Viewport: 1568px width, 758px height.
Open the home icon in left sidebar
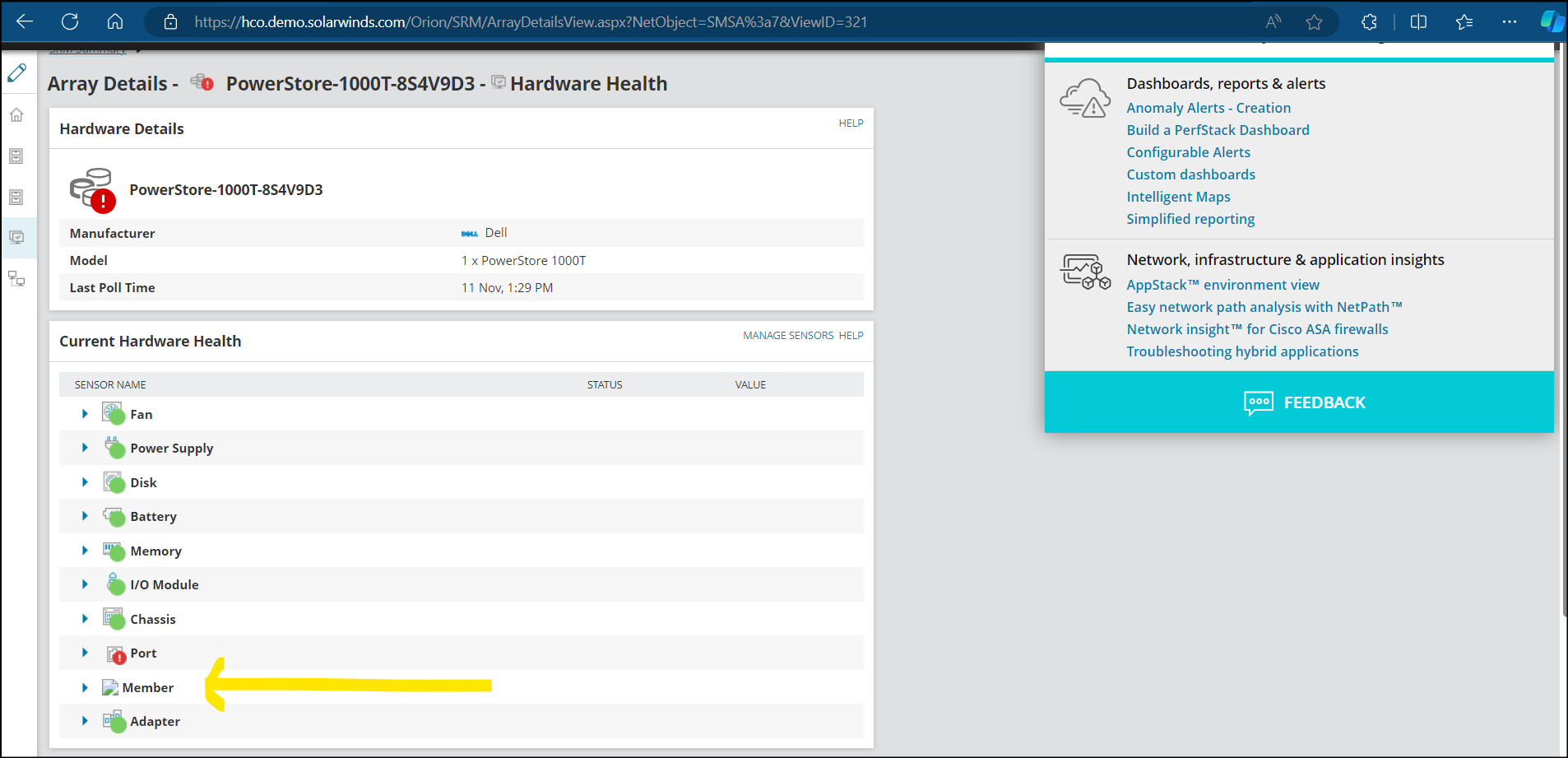(x=16, y=114)
